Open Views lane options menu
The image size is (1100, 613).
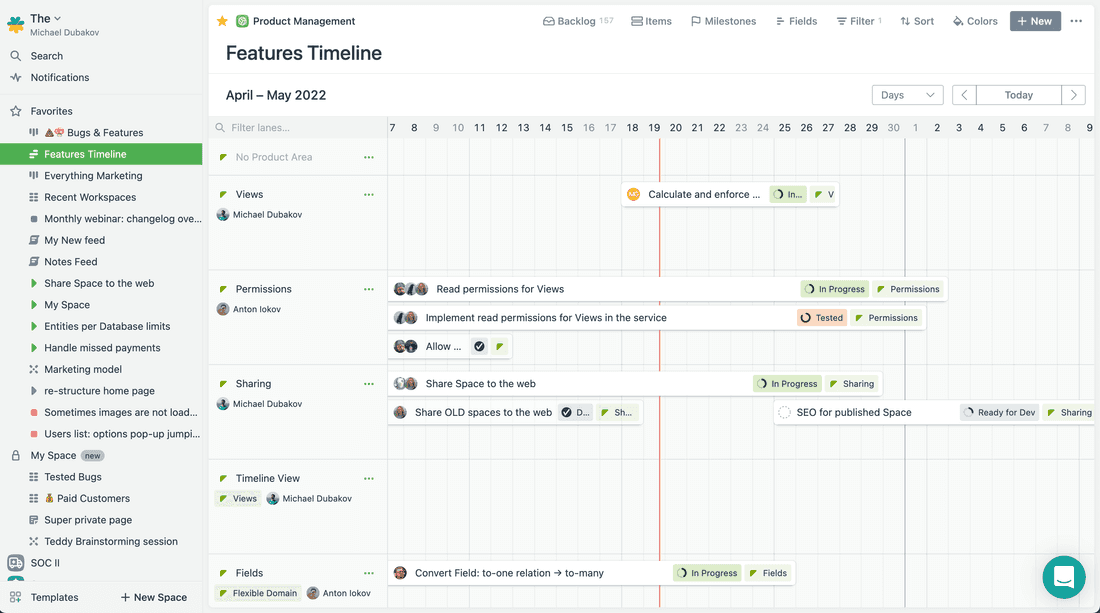point(369,195)
